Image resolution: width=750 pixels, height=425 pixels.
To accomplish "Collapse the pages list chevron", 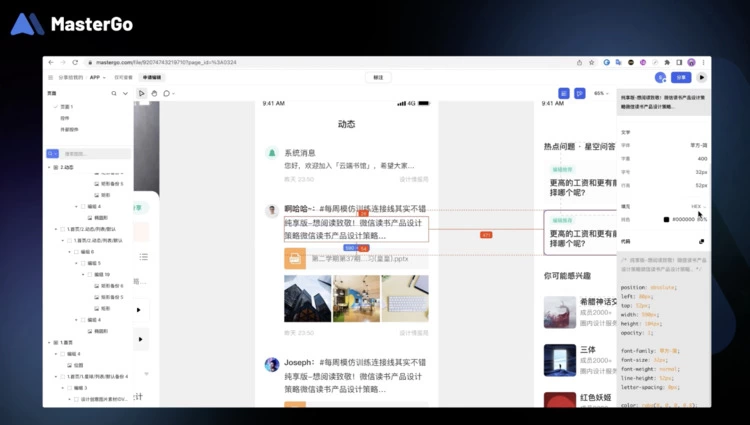I will (125, 93).
